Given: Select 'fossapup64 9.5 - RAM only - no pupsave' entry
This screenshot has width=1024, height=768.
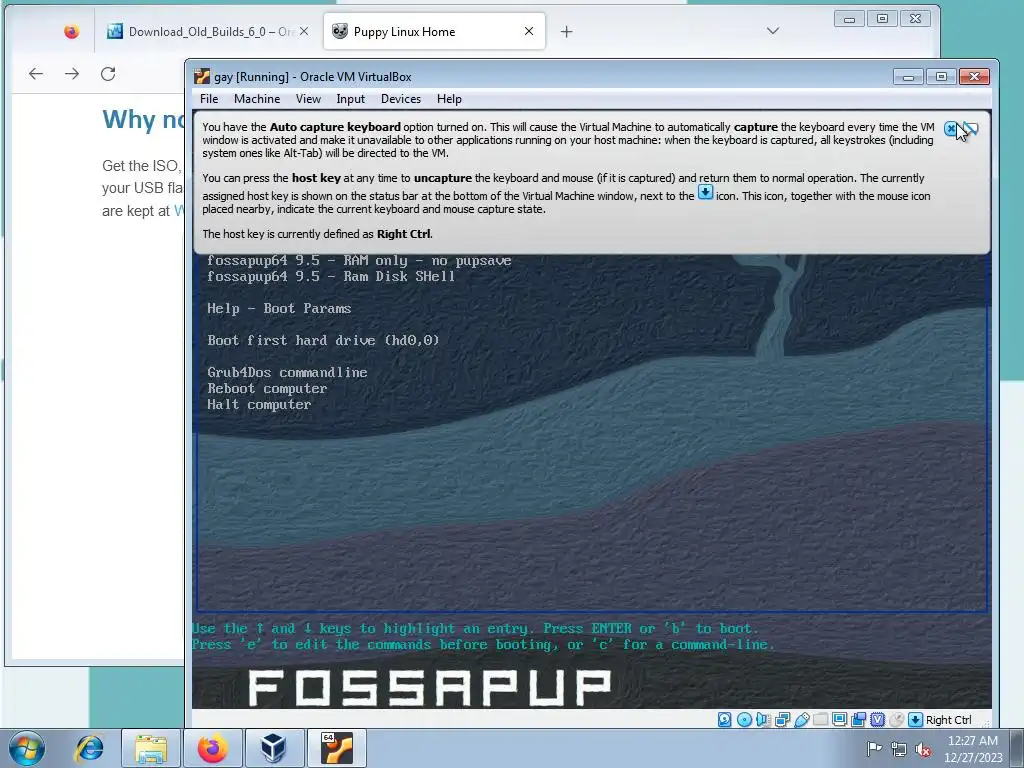Looking at the screenshot, I should tap(359, 261).
